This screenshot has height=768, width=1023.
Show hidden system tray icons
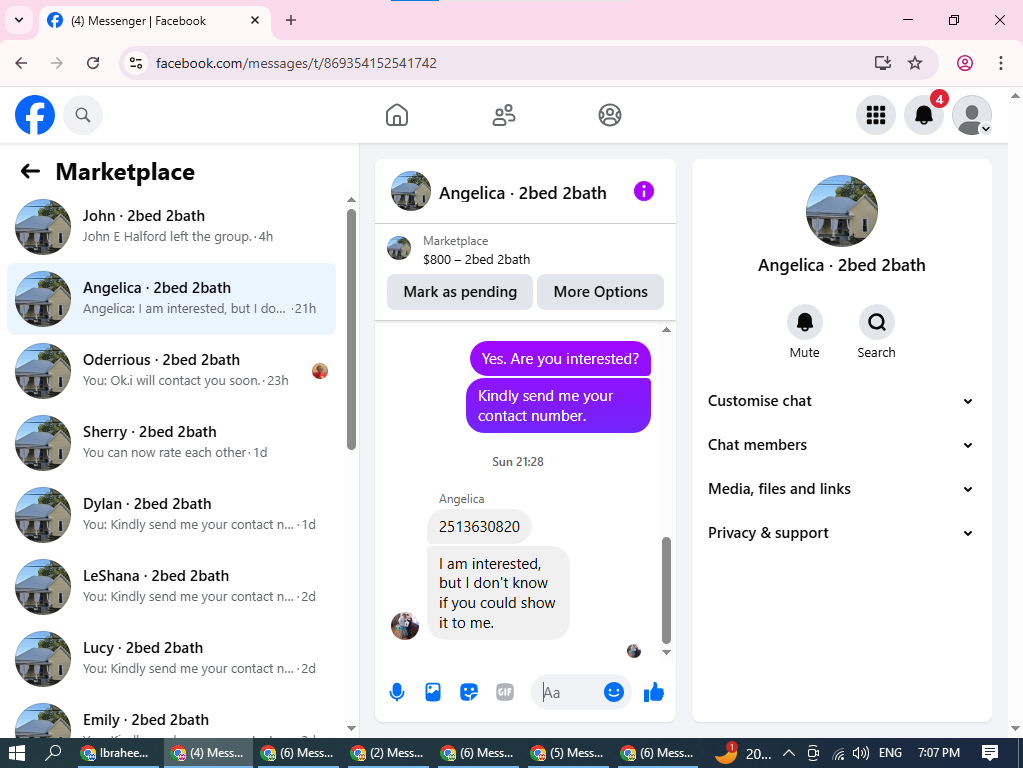pyautogui.click(x=788, y=753)
